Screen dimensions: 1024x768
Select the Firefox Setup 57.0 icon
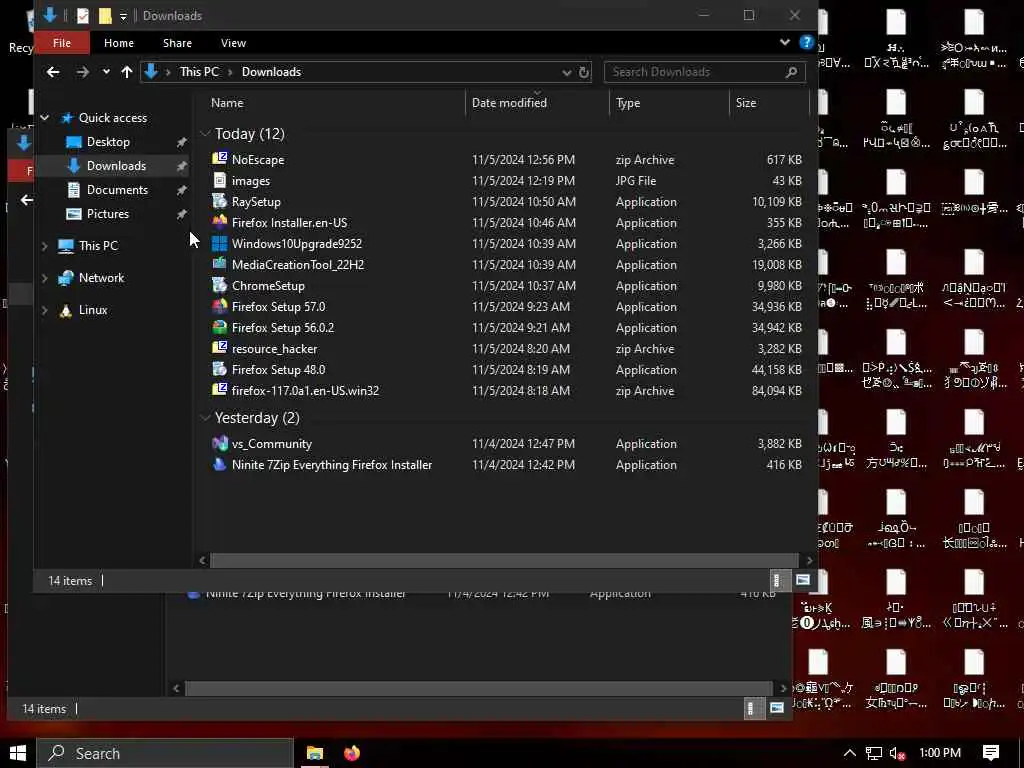(x=219, y=306)
